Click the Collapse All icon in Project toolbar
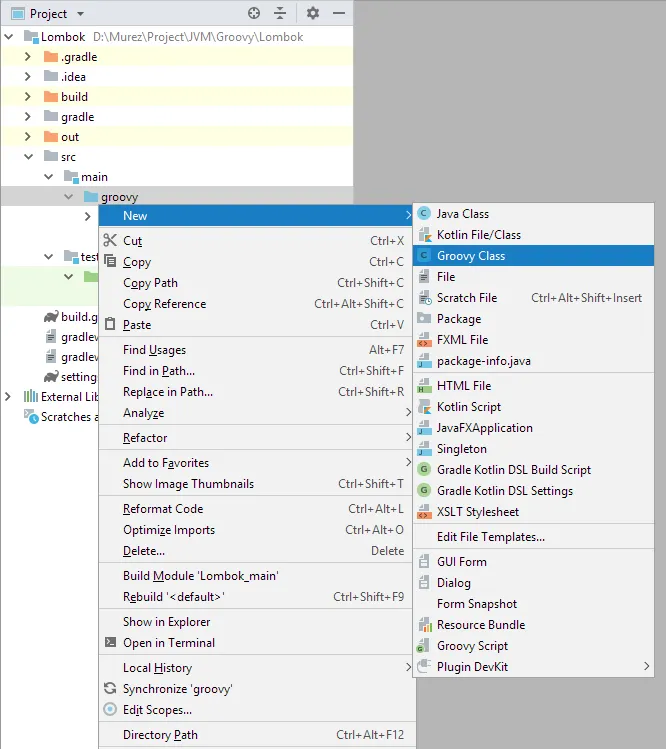666x749 pixels. click(280, 13)
